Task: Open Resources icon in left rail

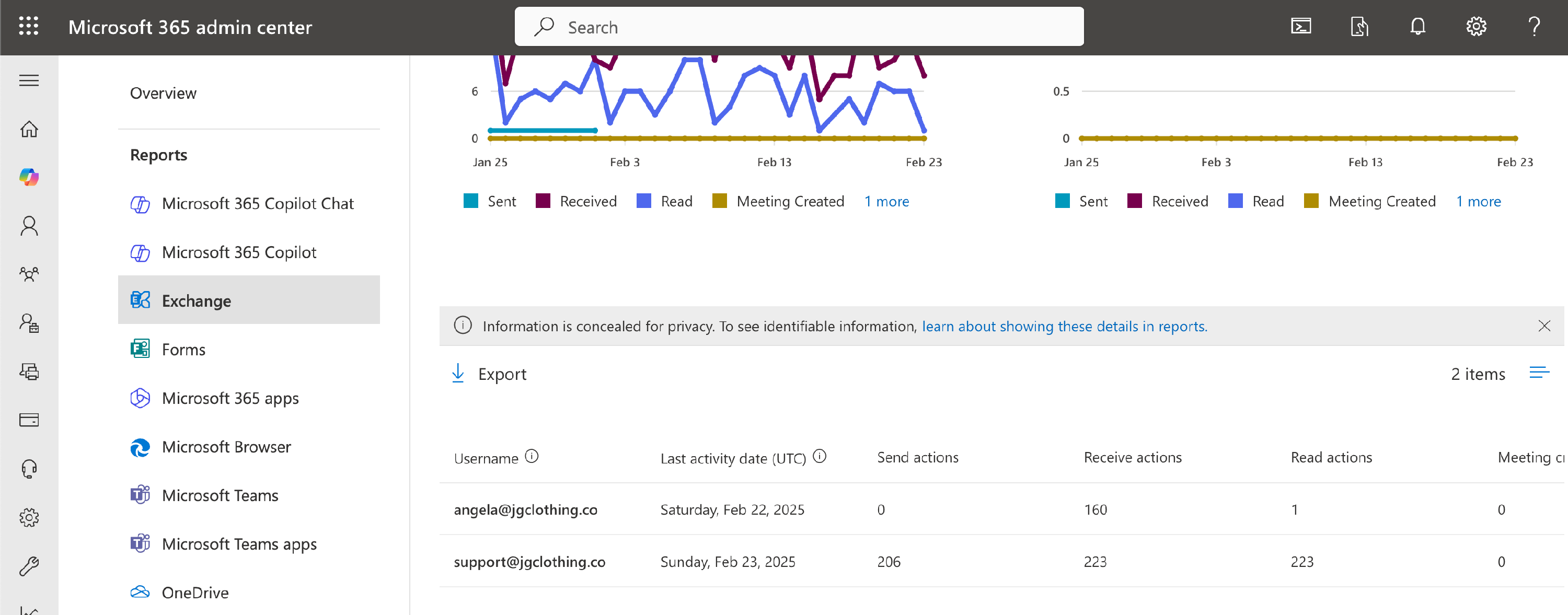Action: (29, 372)
